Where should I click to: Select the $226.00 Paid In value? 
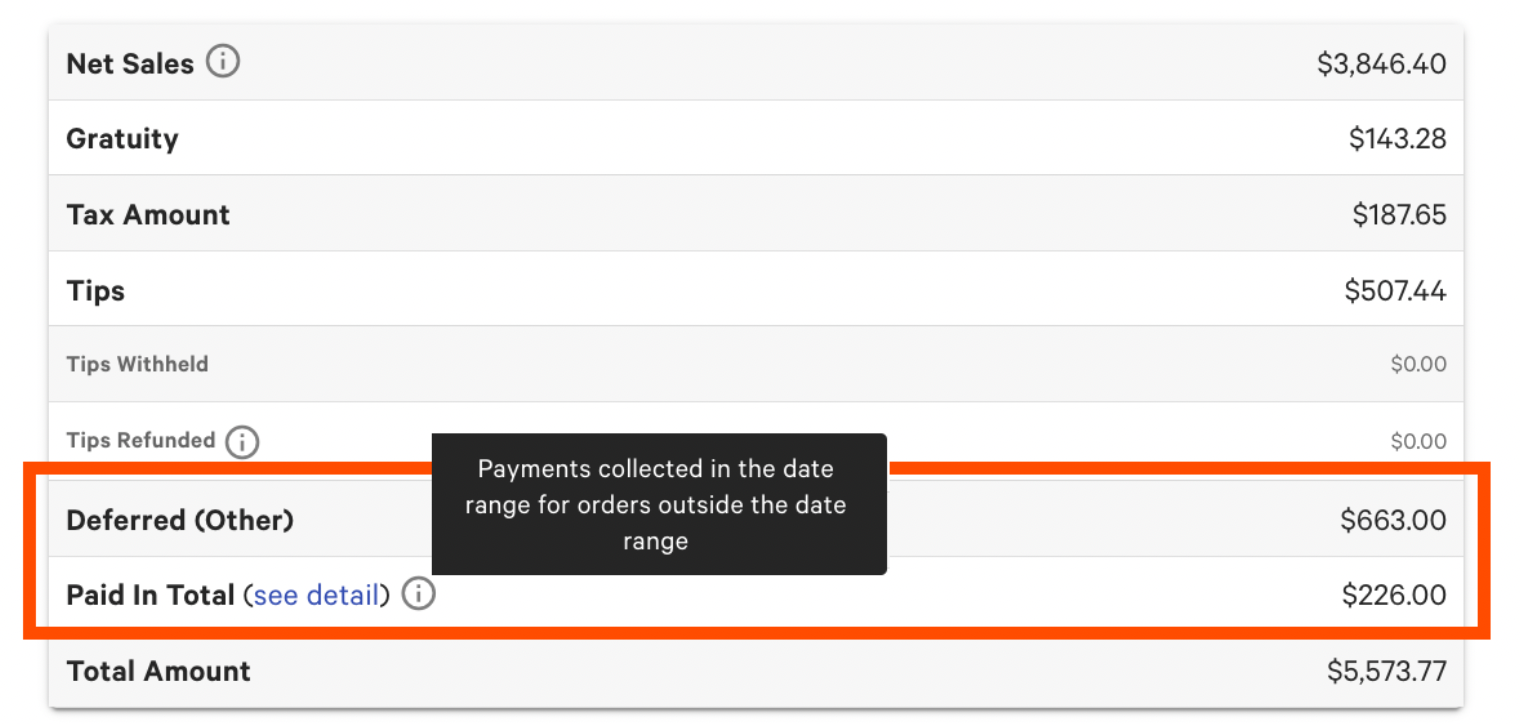[x=1394, y=596]
